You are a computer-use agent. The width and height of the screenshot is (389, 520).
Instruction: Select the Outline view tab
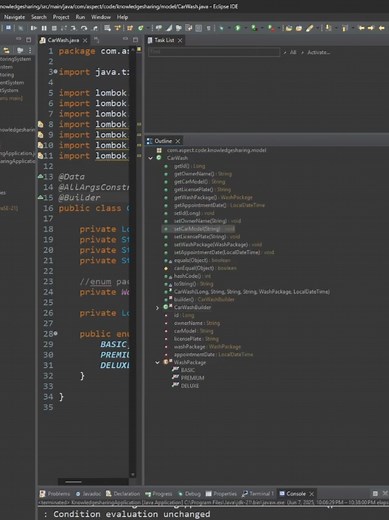(163, 141)
